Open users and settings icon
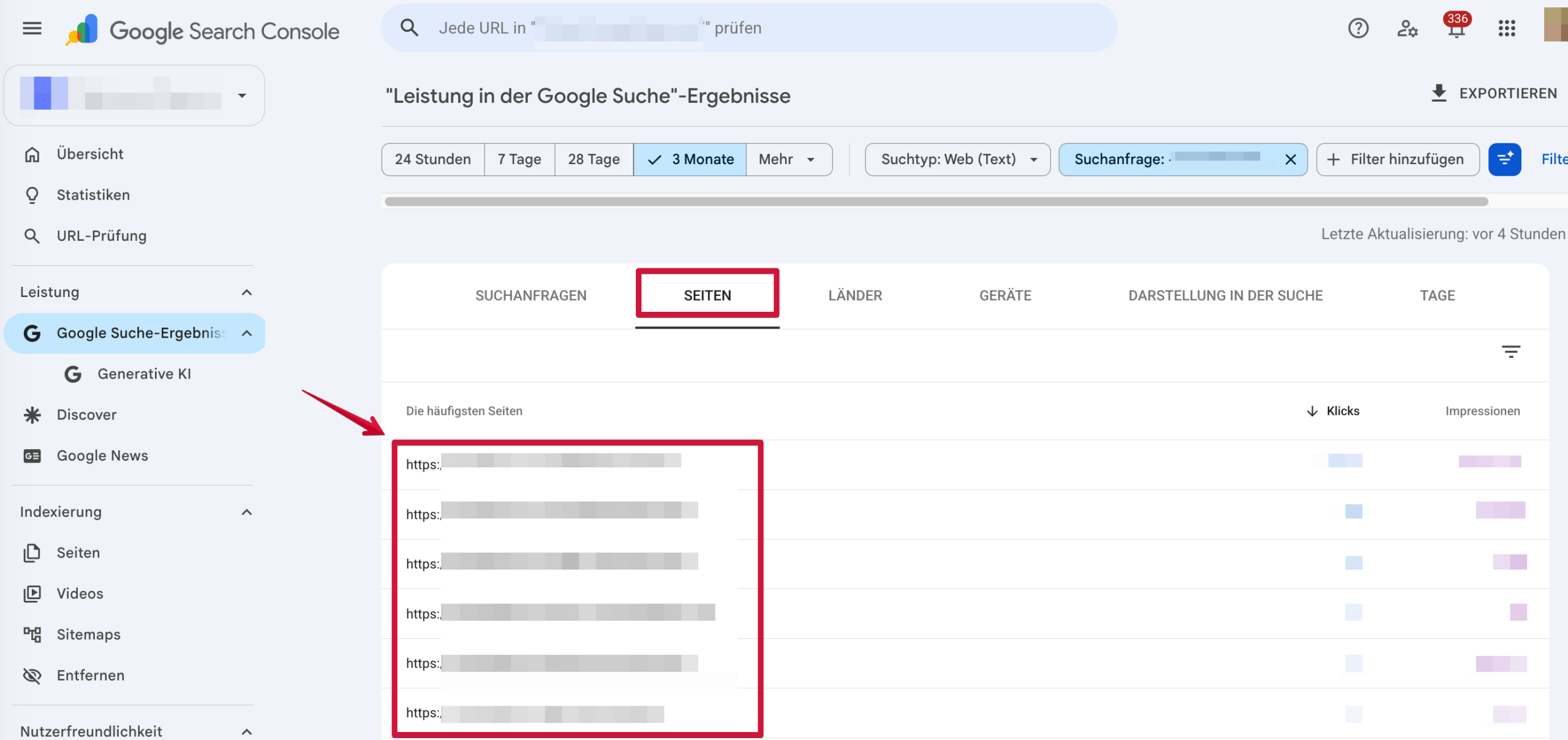 tap(1407, 28)
